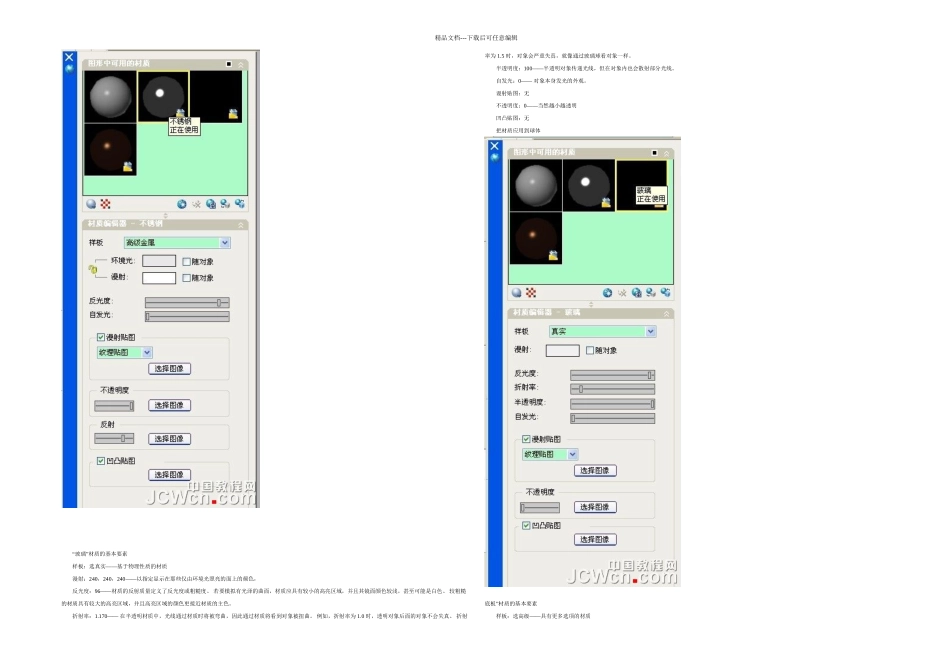
Task: Apply material to objects in 不锈钢 palette
Action: click(225, 204)
